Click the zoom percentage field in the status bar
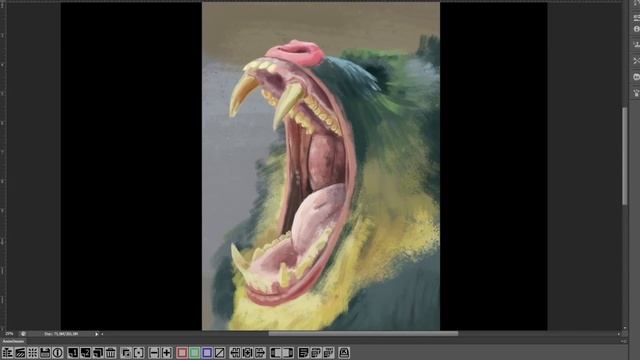The height and width of the screenshot is (360, 640). click(9, 334)
